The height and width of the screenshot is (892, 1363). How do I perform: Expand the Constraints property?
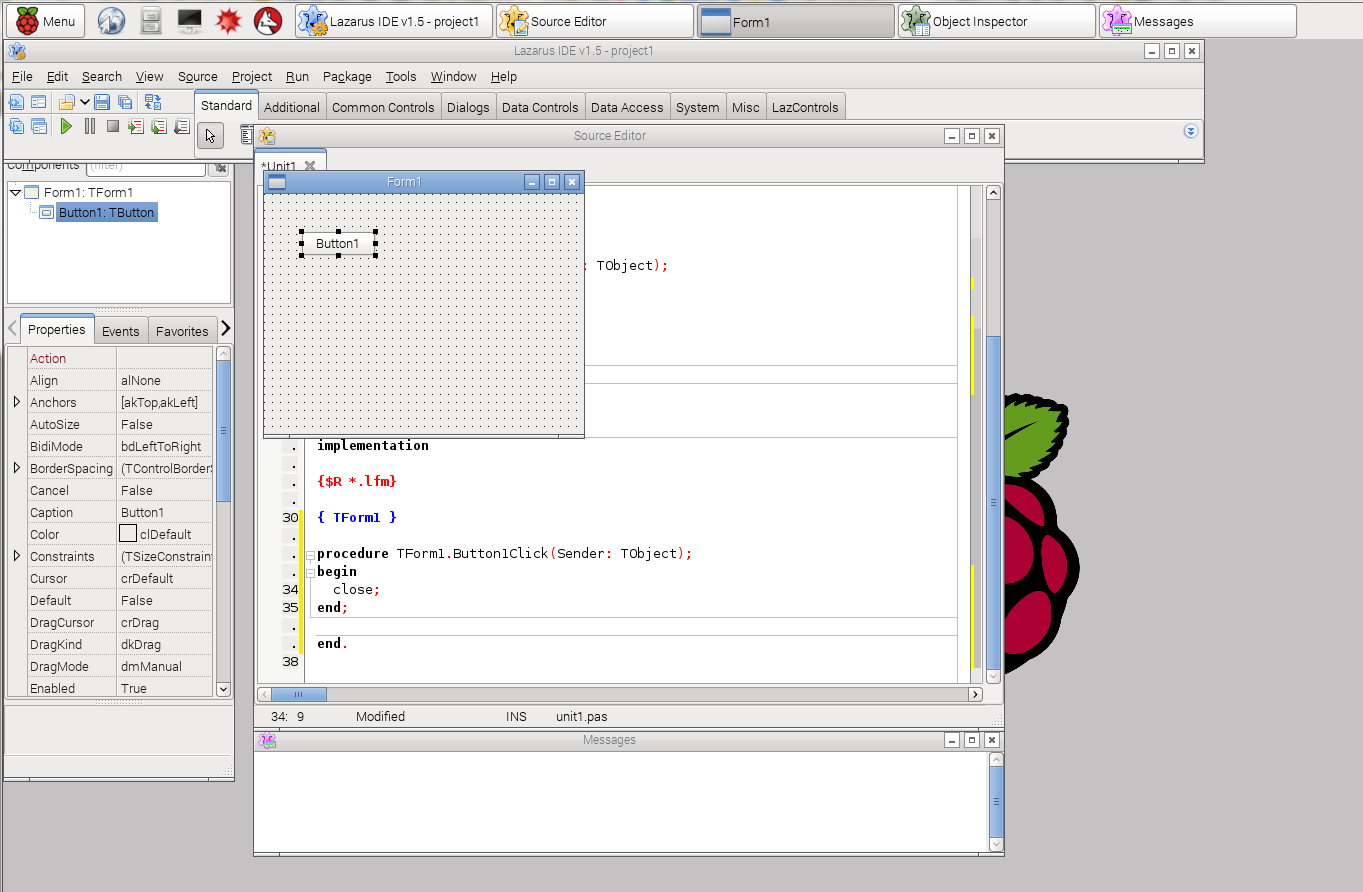click(x=17, y=556)
